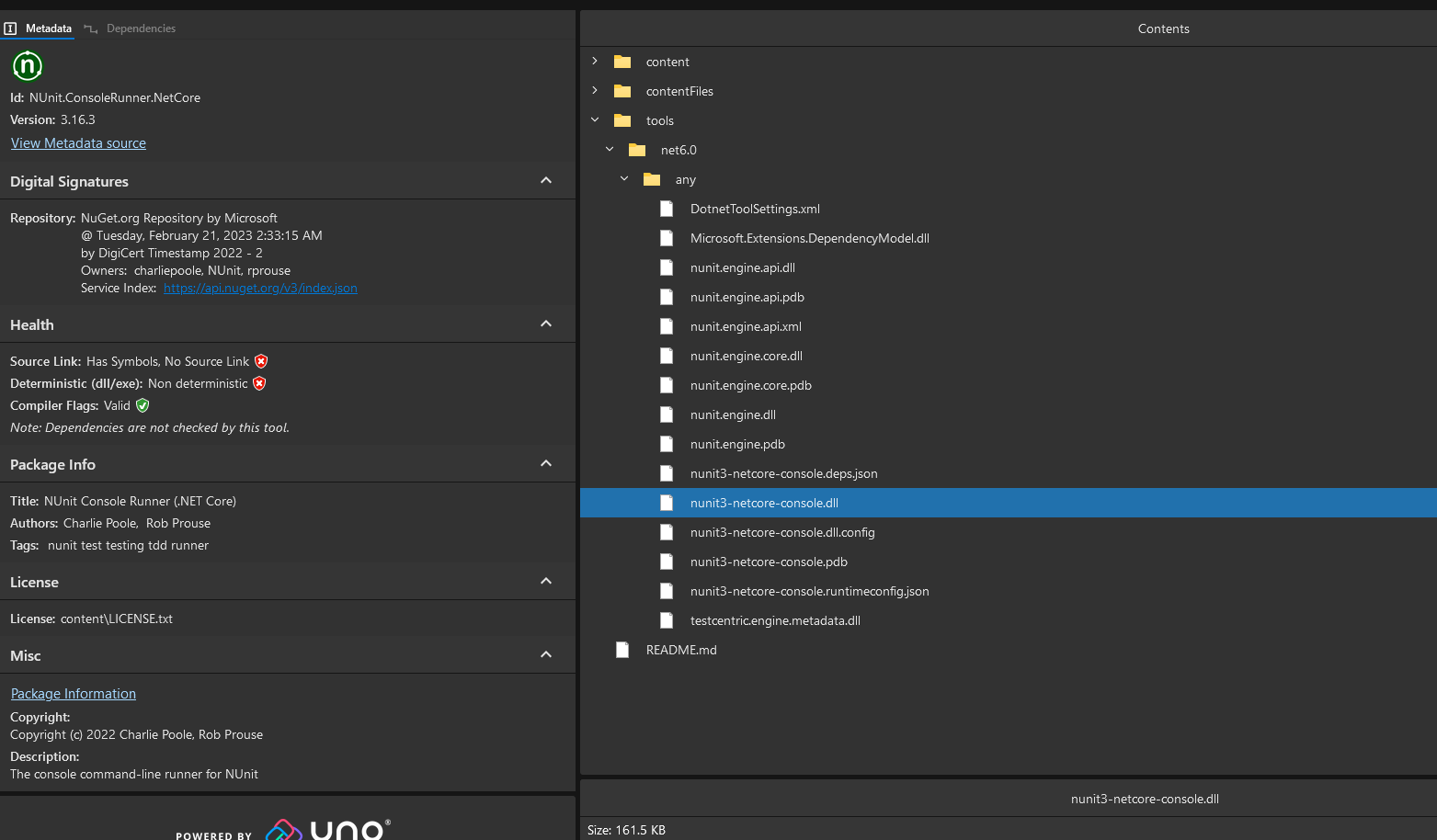This screenshot has height=840, width=1437.
Task: Select the nunit.engine.dll file icon
Action: 667,414
